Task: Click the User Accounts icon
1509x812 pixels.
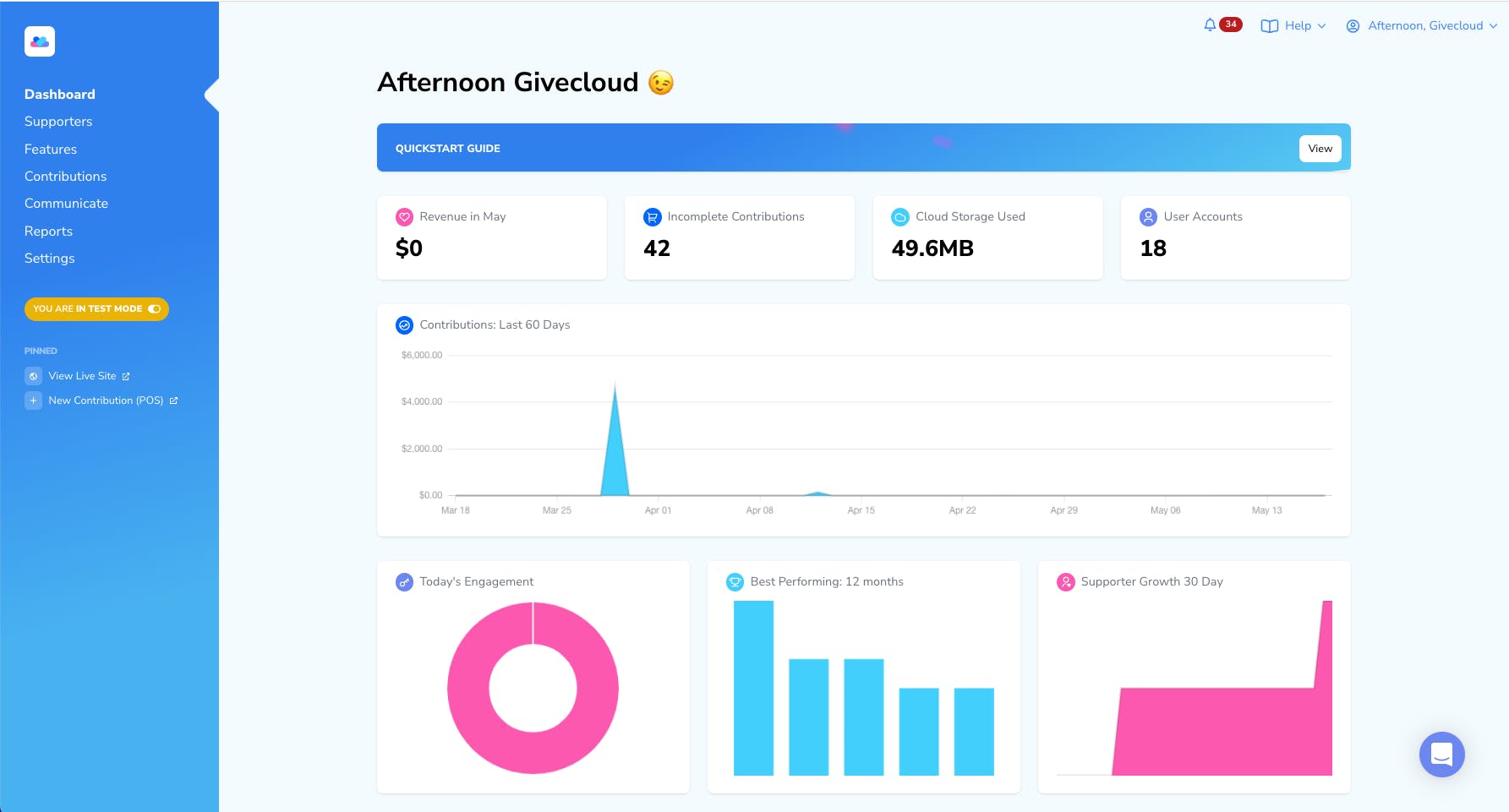Action: (x=1147, y=216)
